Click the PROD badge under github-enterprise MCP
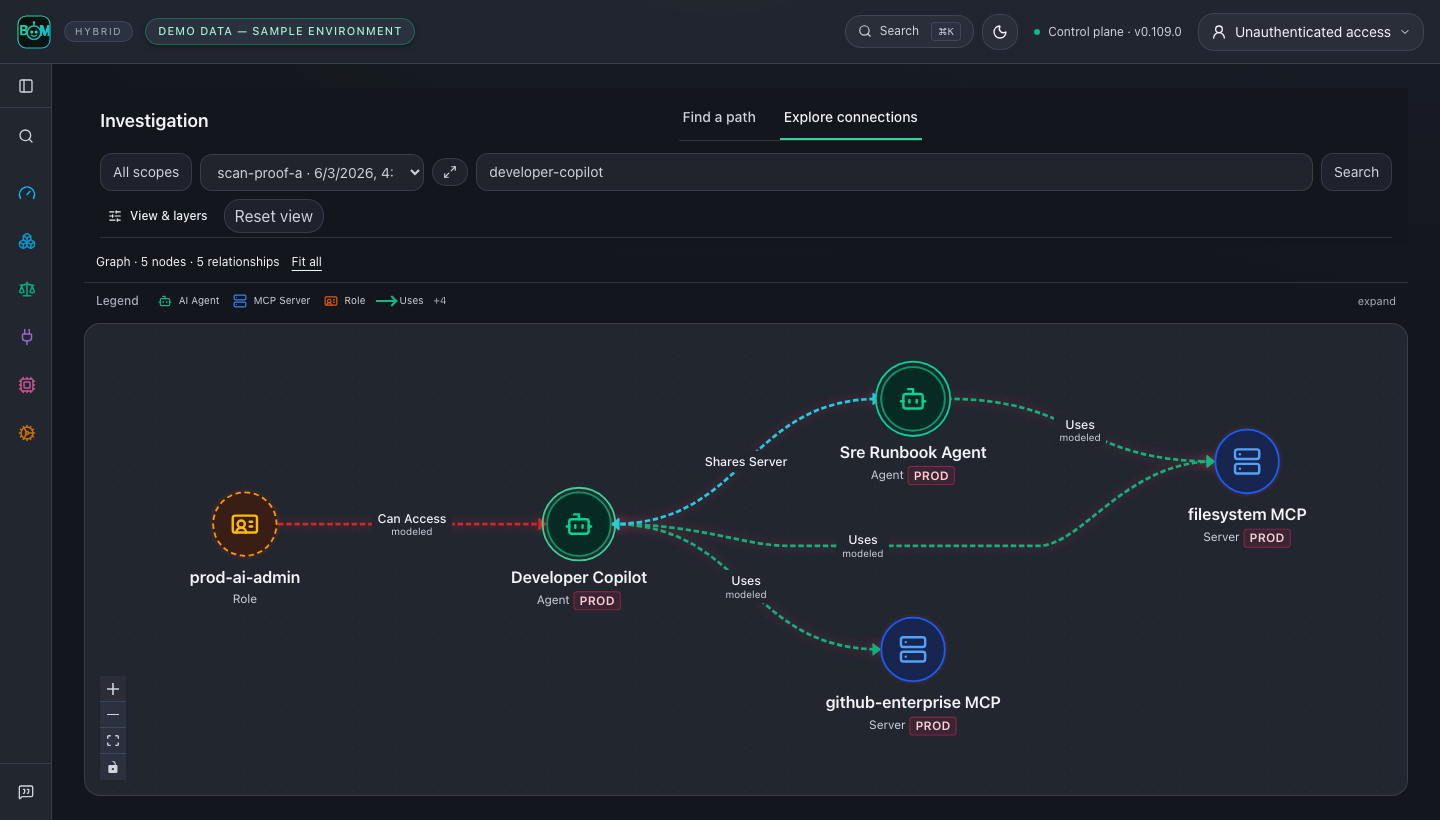The height and width of the screenshot is (820, 1440). pyautogui.click(x=933, y=726)
